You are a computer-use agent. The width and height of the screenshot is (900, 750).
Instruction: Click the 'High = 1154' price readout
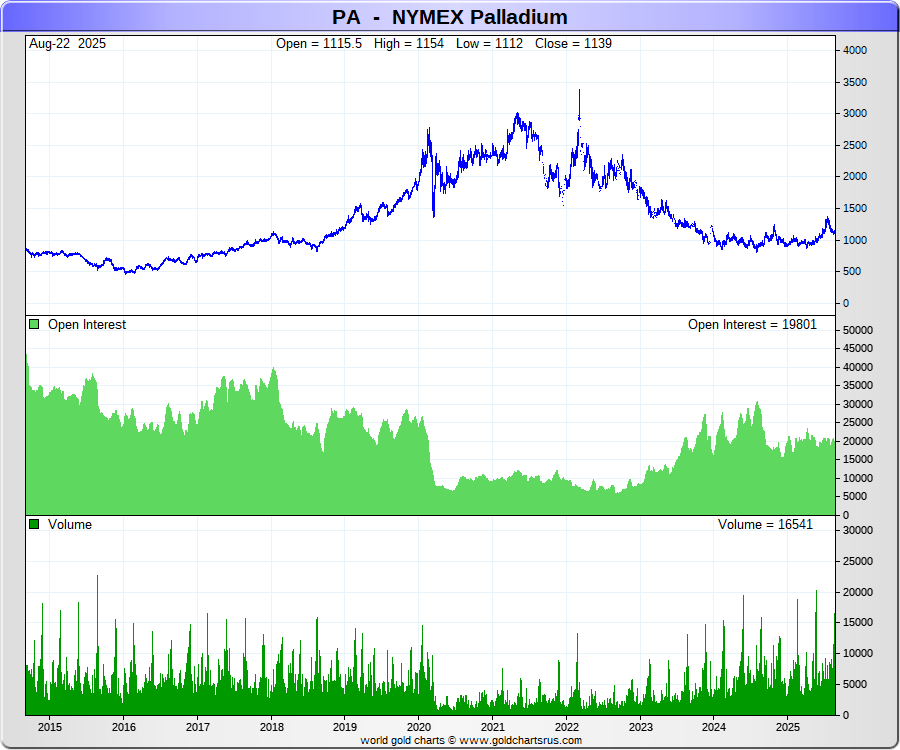(410, 44)
